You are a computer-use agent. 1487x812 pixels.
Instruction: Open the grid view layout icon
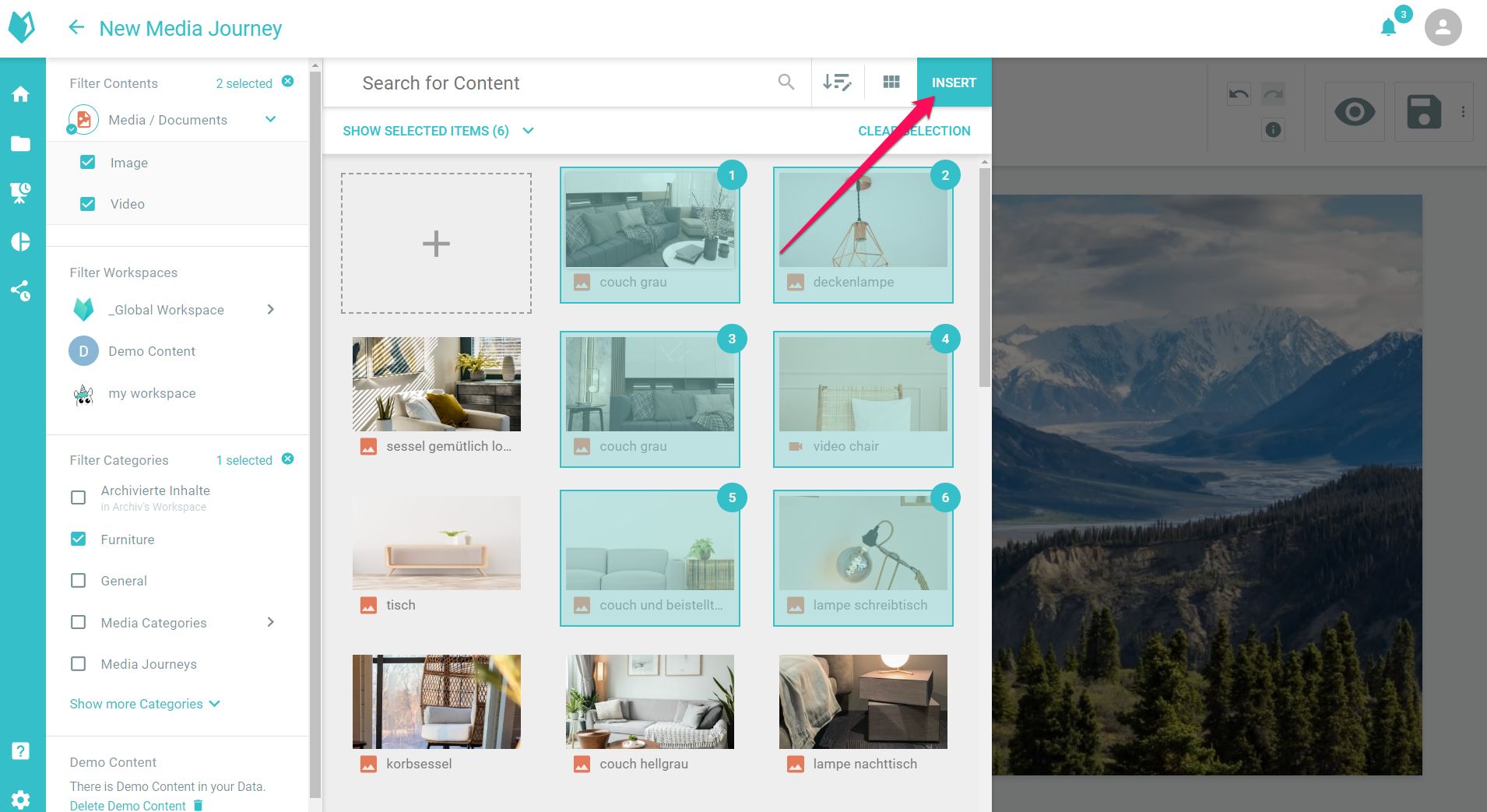coord(891,83)
